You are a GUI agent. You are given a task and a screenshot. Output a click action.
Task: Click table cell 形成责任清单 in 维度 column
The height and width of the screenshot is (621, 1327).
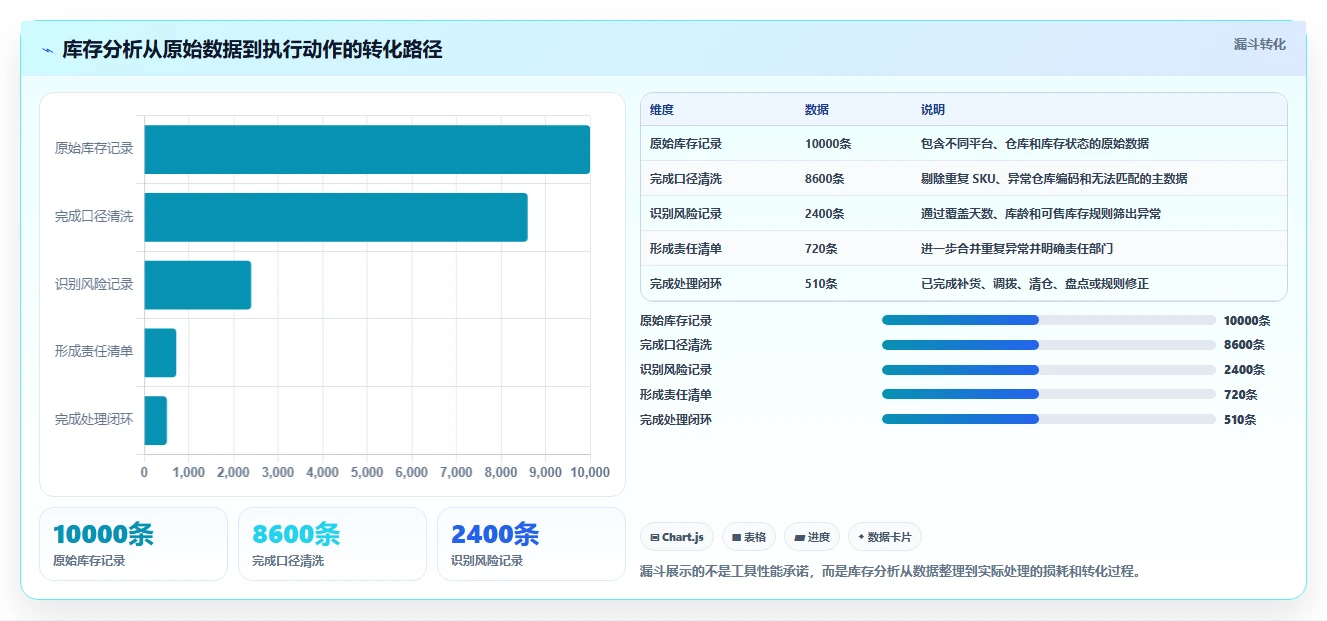coord(686,249)
